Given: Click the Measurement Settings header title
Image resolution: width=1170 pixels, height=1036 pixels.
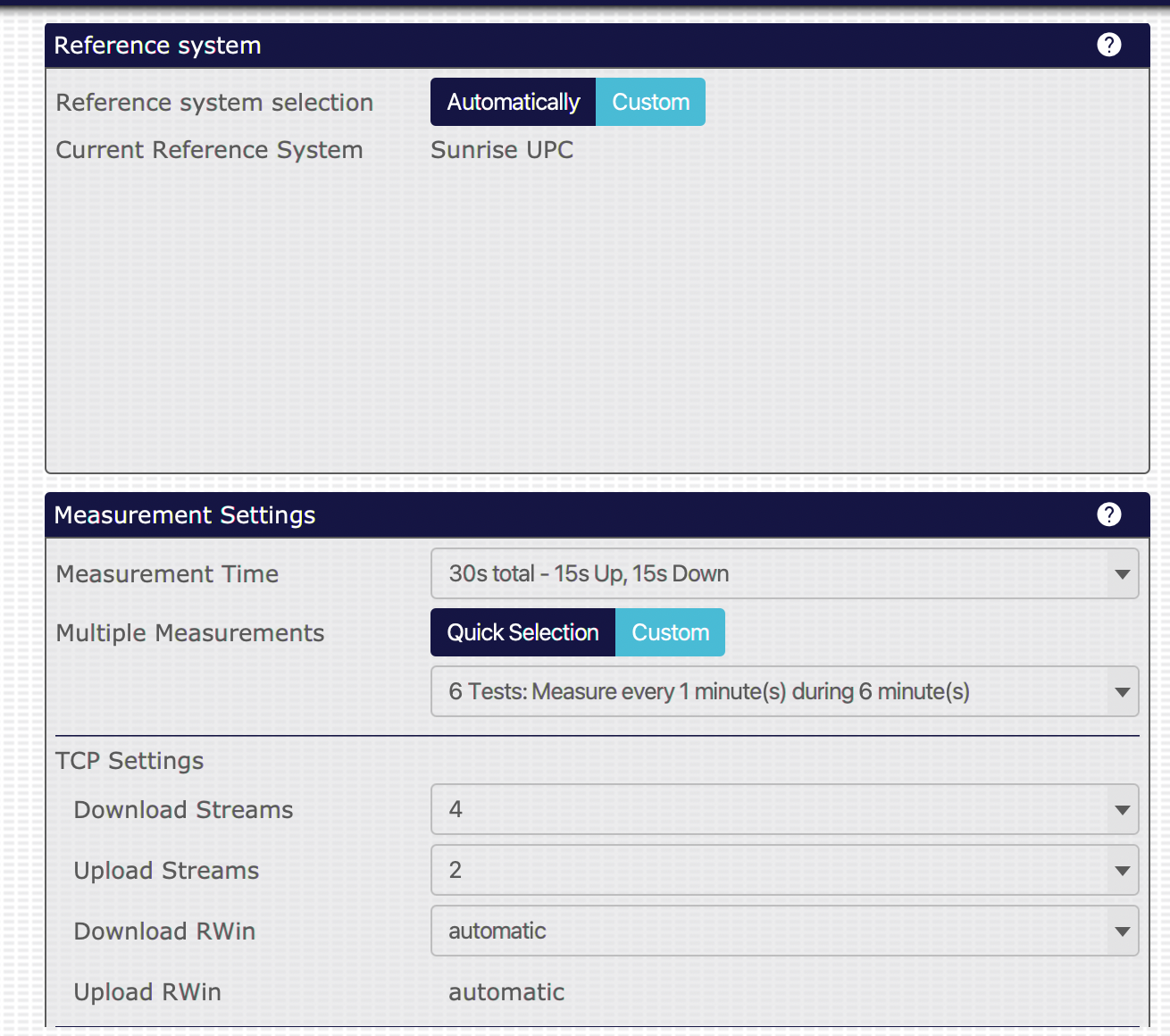Looking at the screenshot, I should pos(185,515).
